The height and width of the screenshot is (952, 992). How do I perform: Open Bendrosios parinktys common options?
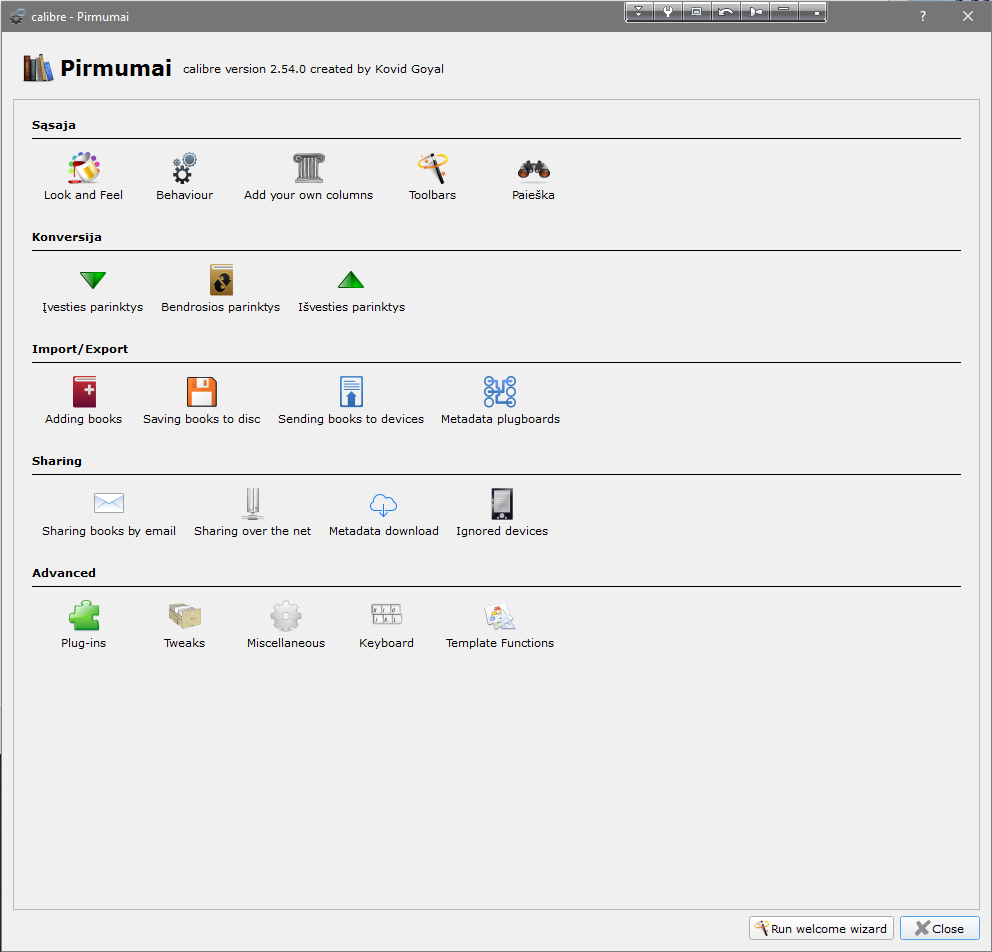(x=221, y=288)
